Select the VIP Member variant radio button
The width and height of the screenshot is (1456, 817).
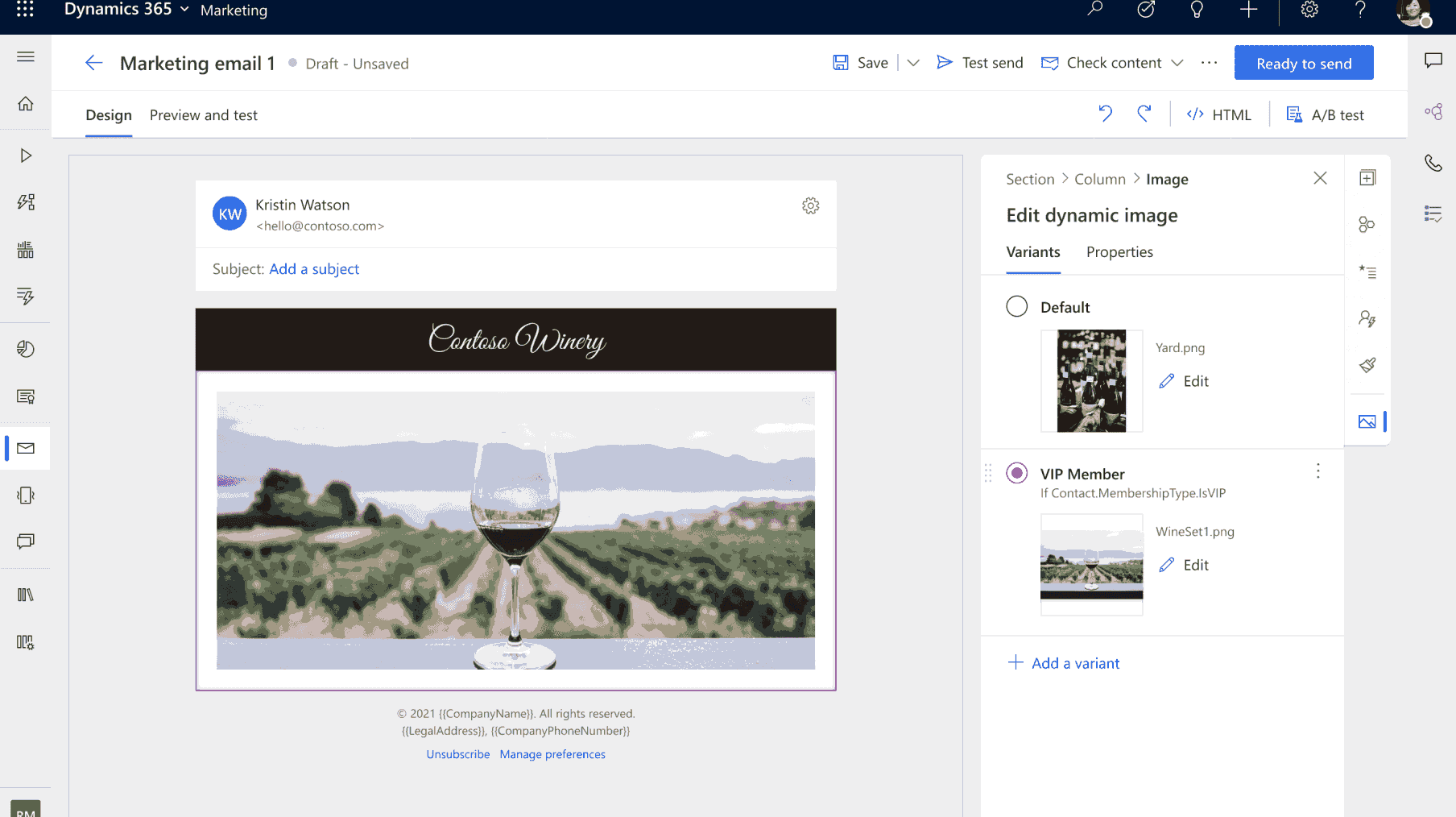[x=1016, y=474]
